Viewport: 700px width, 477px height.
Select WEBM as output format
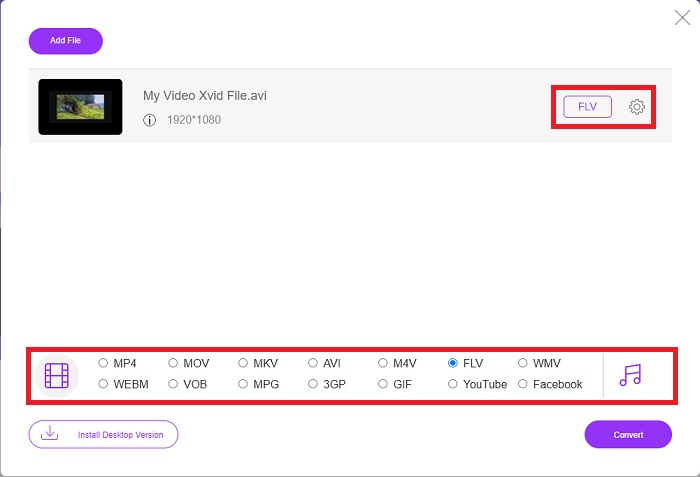point(103,384)
